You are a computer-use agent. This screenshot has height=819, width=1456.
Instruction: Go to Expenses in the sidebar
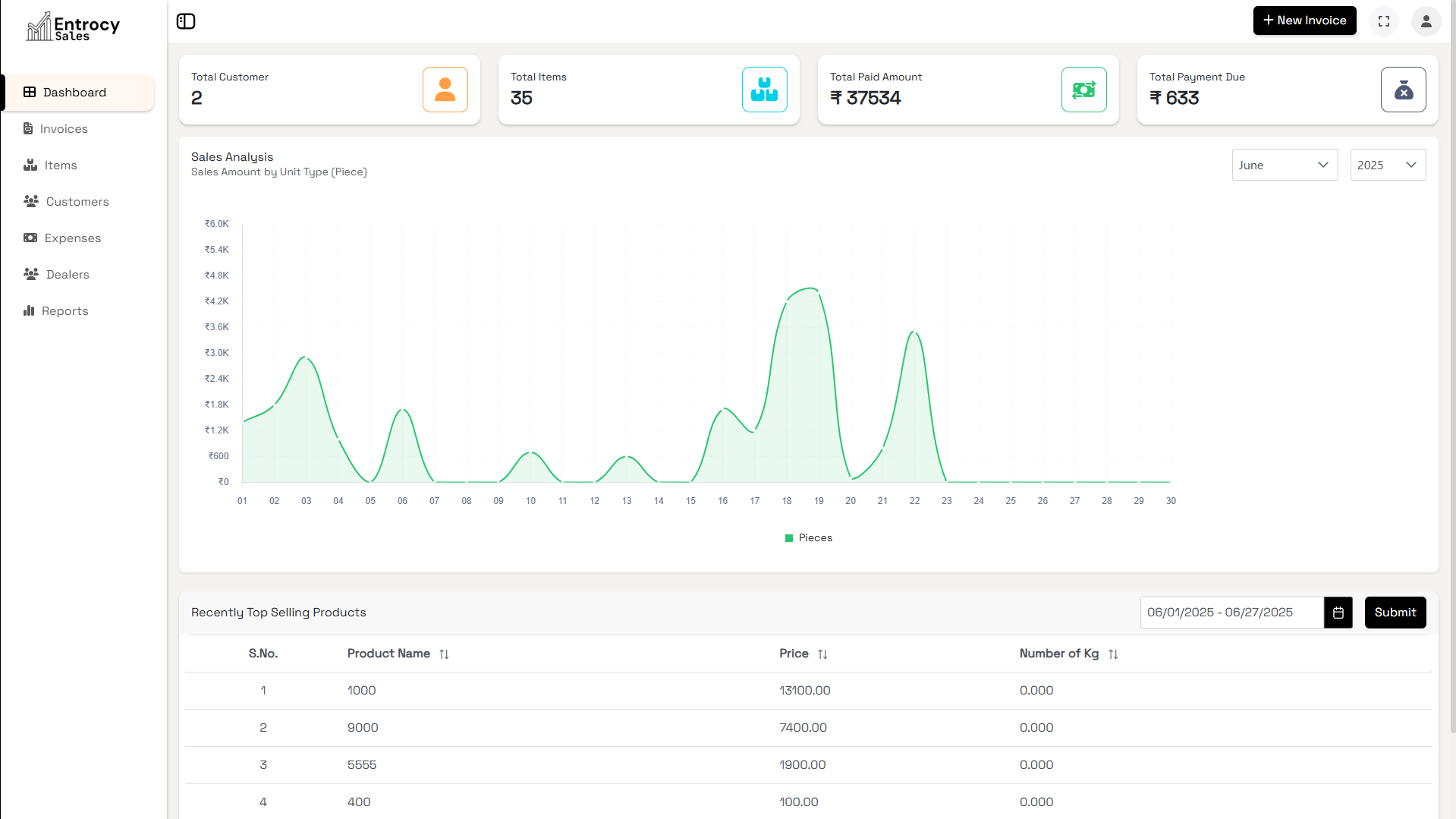[x=72, y=238]
